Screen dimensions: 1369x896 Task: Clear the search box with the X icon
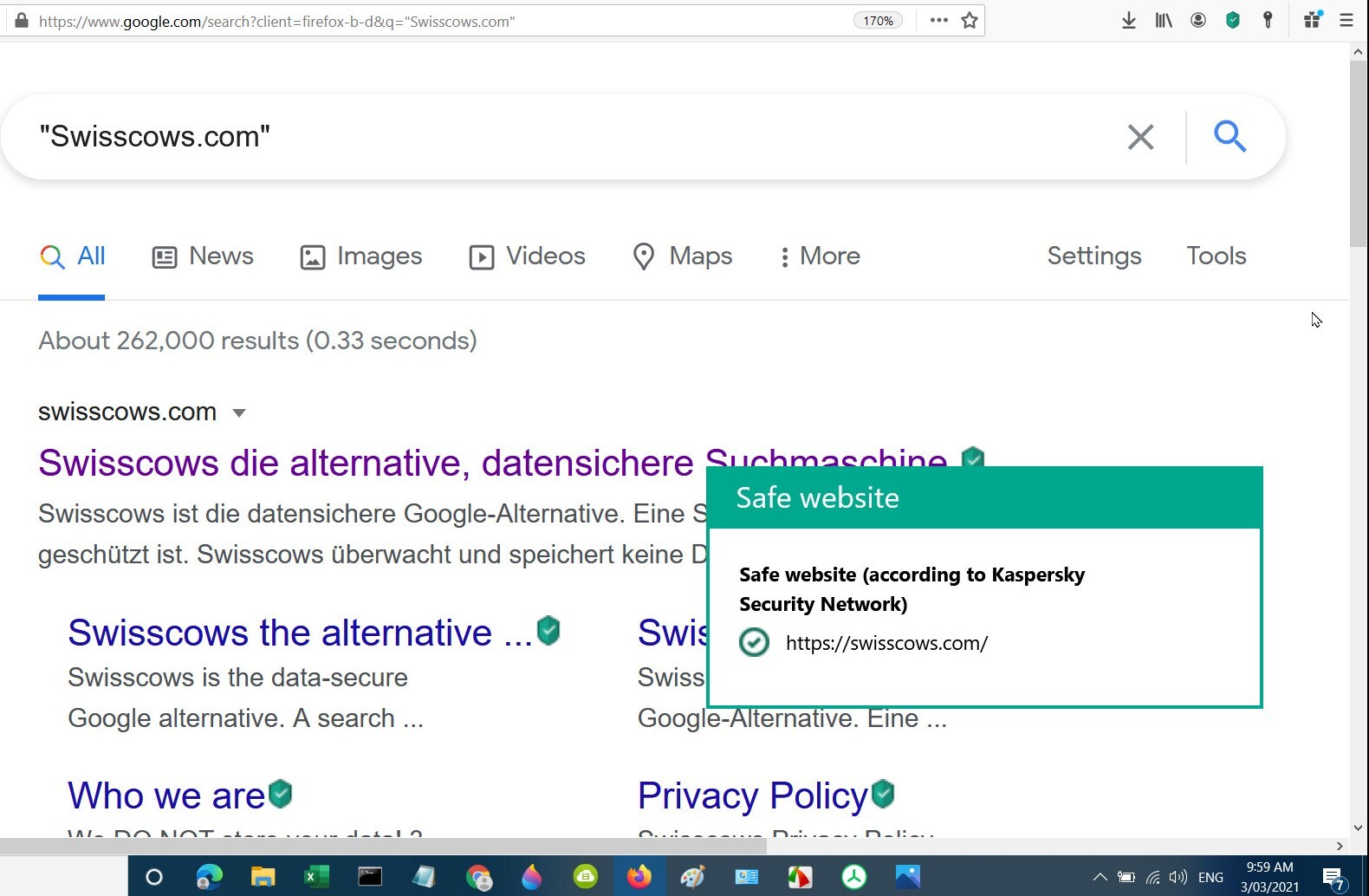pos(1140,137)
